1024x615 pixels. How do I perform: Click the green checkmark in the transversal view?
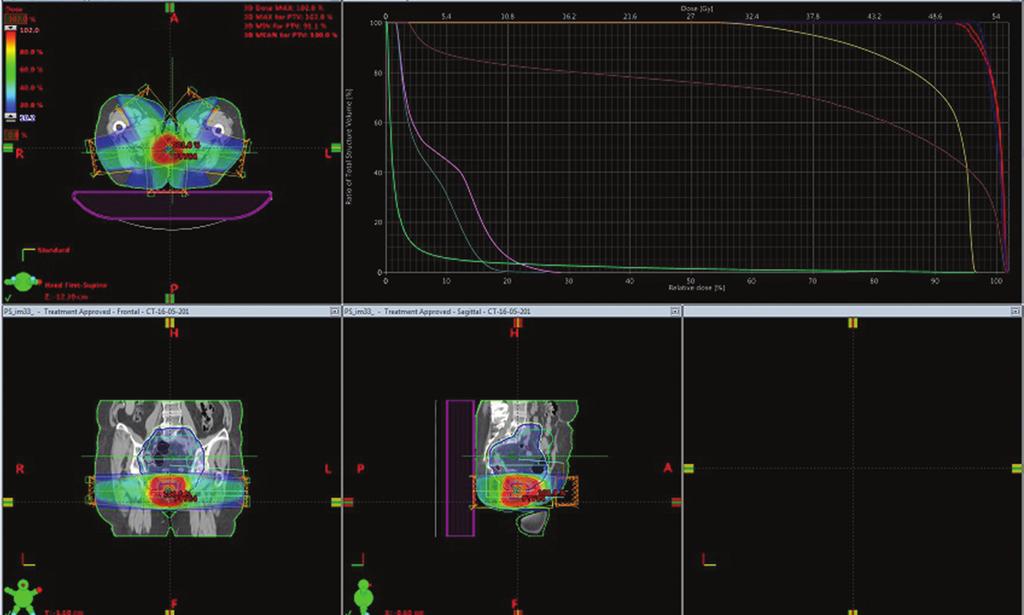8,298
